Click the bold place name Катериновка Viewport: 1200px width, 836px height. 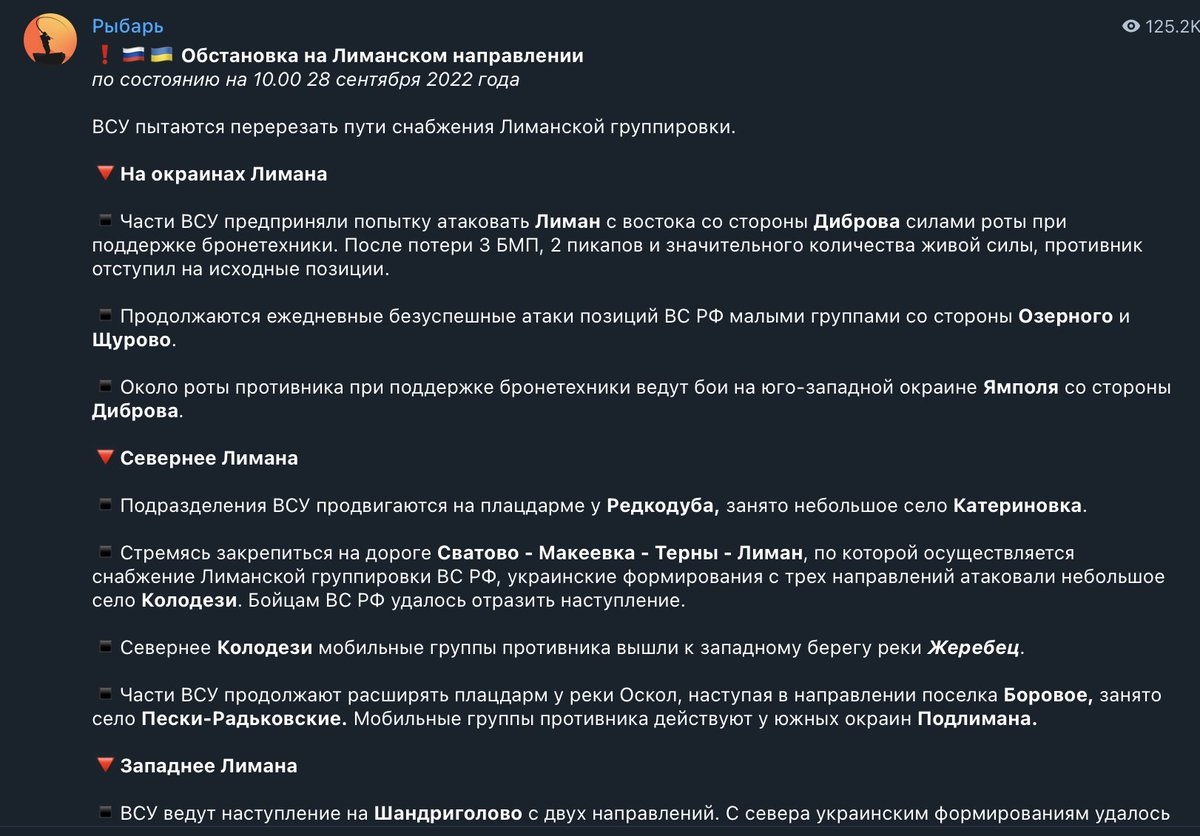click(1017, 505)
